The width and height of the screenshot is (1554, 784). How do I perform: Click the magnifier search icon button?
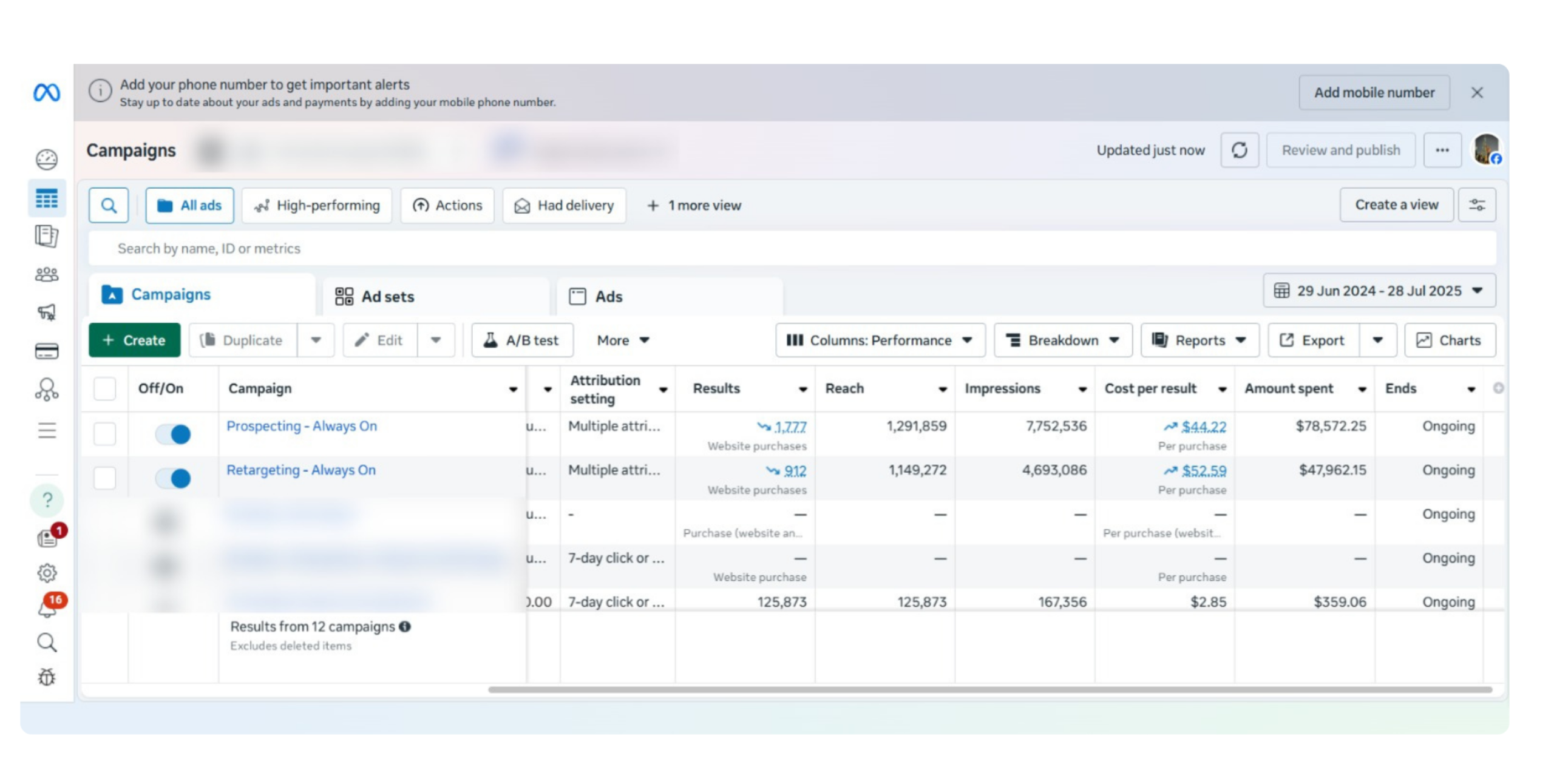click(109, 205)
